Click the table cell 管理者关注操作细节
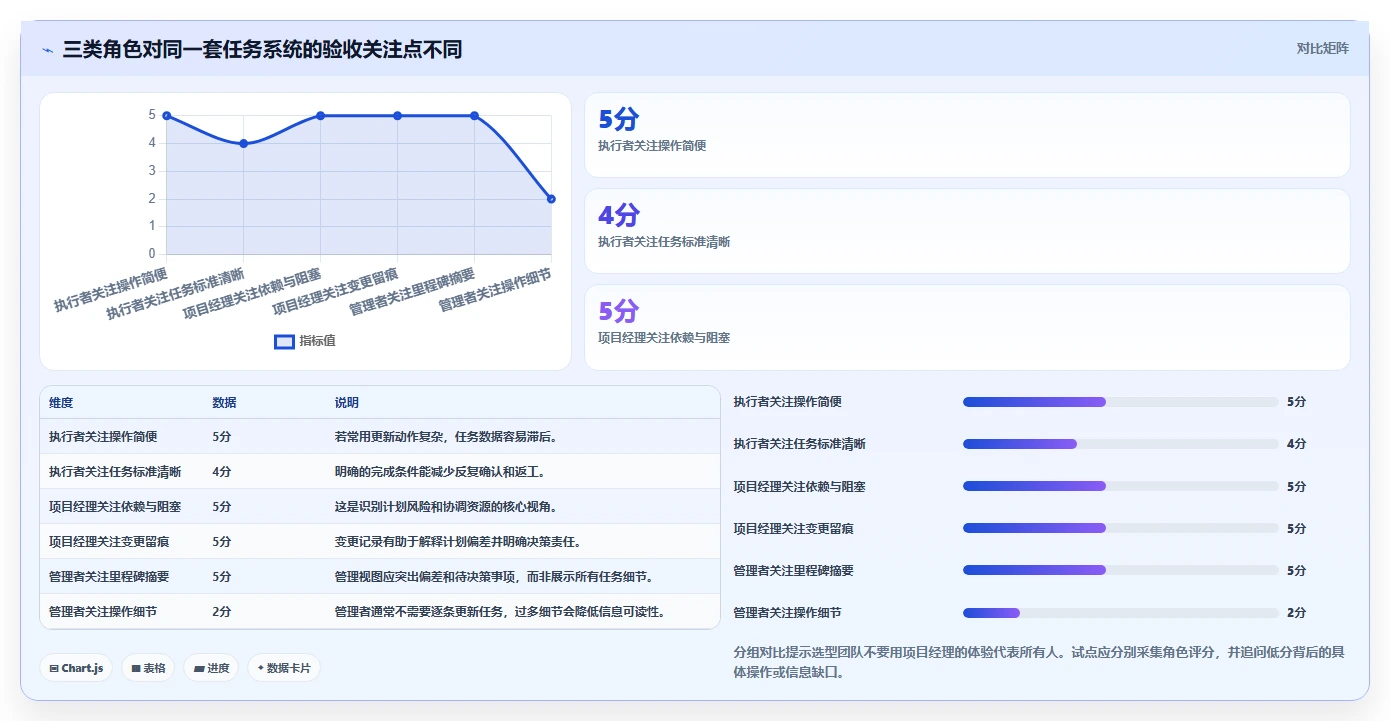The height and width of the screenshot is (721, 1390). pyautogui.click(x=103, y=612)
